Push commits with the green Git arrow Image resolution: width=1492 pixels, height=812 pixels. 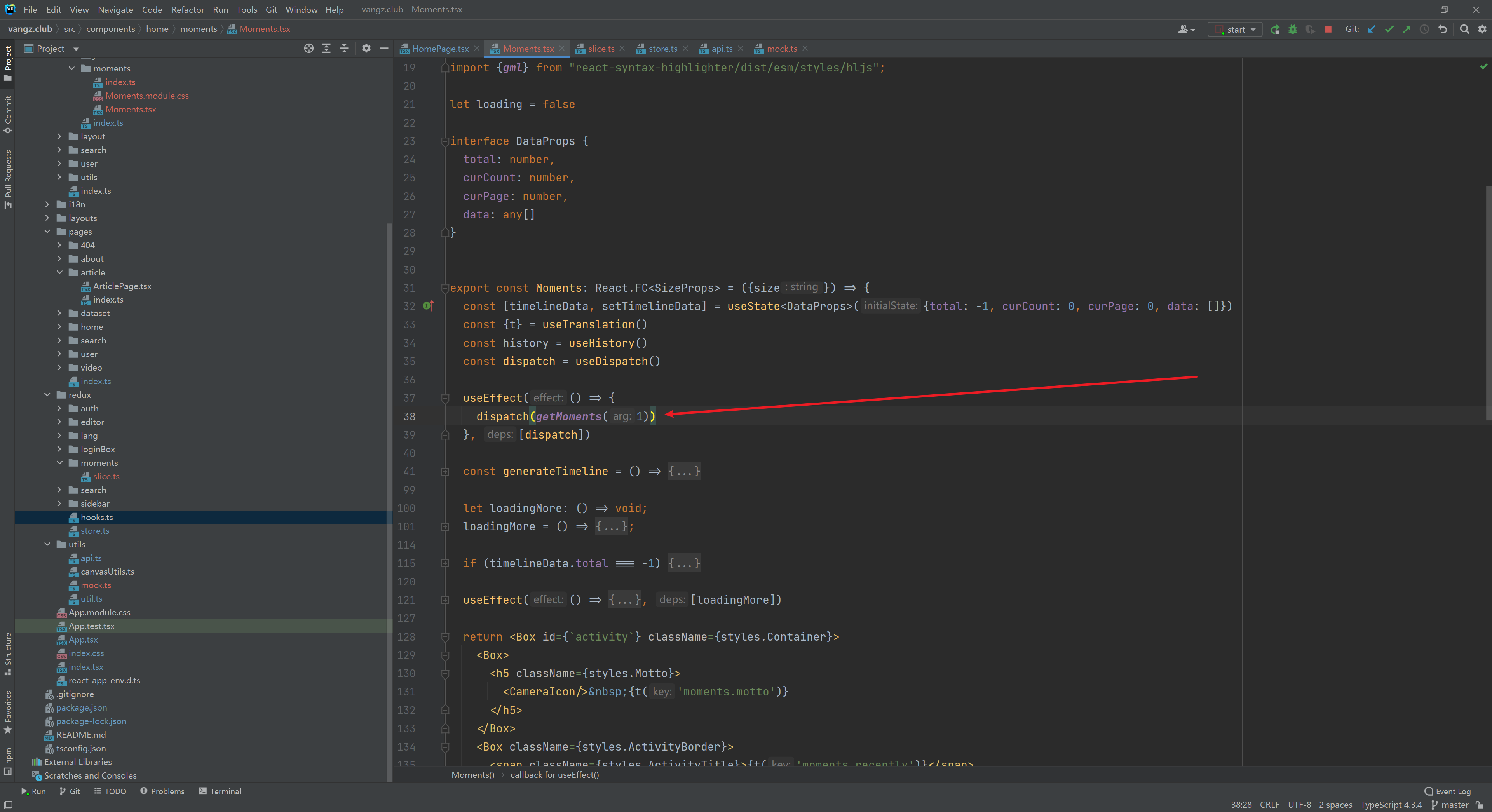click(1406, 29)
